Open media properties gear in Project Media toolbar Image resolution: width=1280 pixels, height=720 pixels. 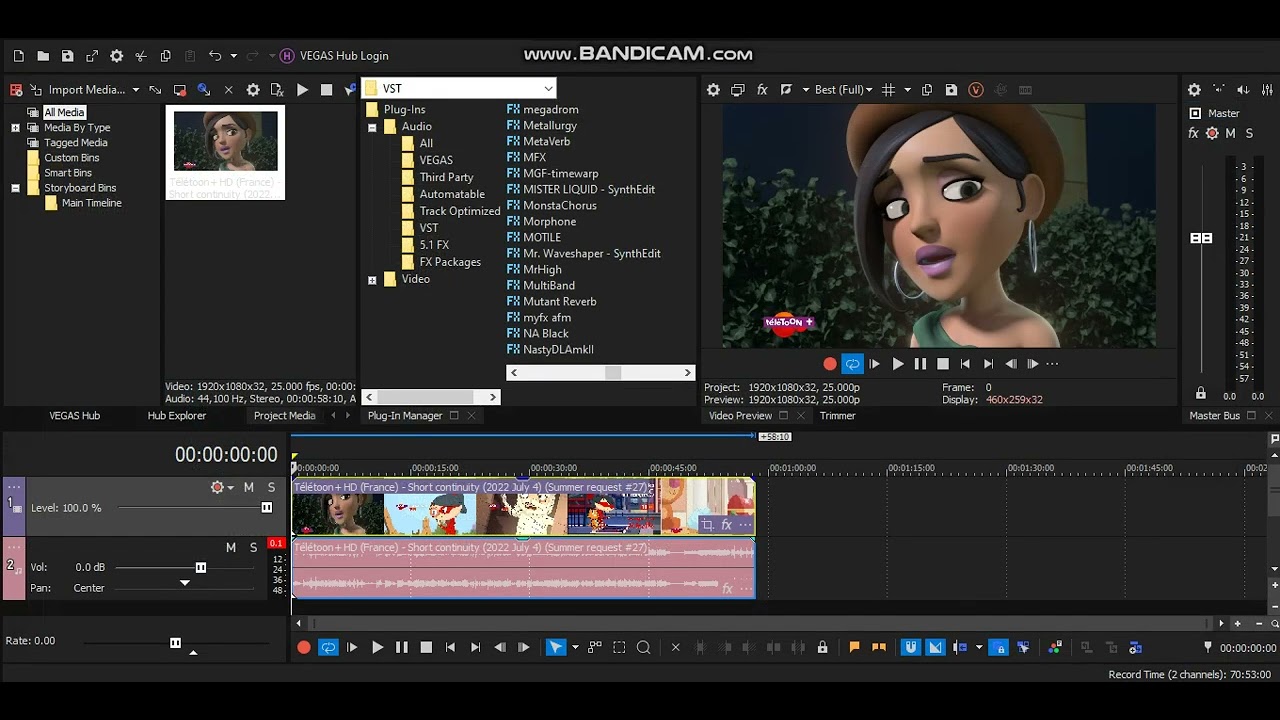point(253,90)
